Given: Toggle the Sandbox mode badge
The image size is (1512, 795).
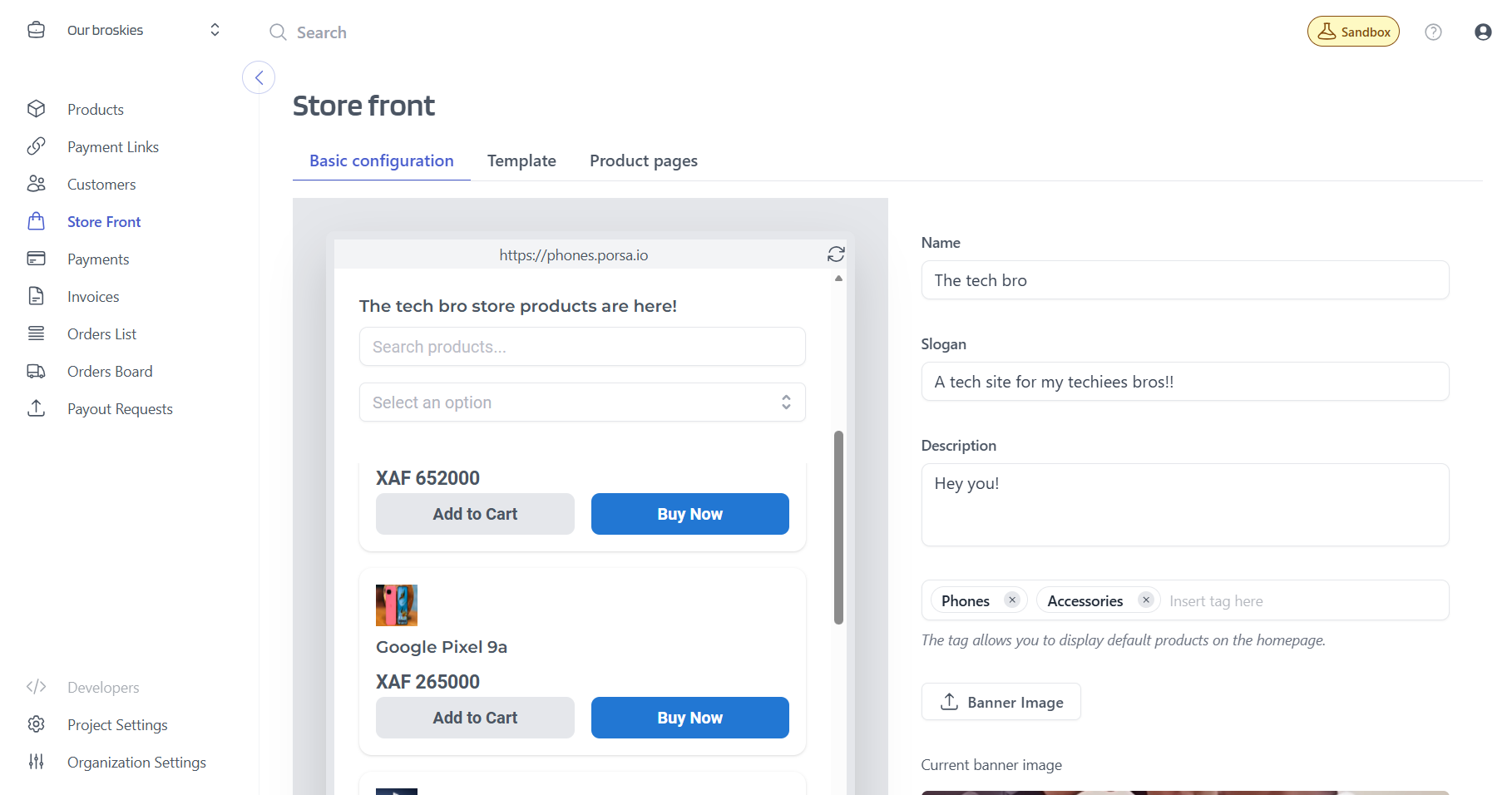Looking at the screenshot, I should tap(1353, 31).
